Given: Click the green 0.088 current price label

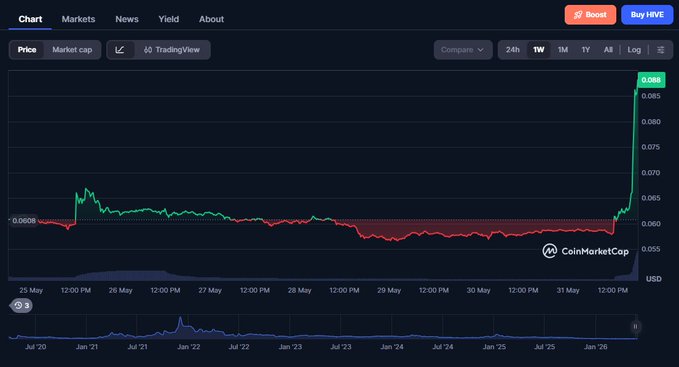Looking at the screenshot, I should coord(651,80).
